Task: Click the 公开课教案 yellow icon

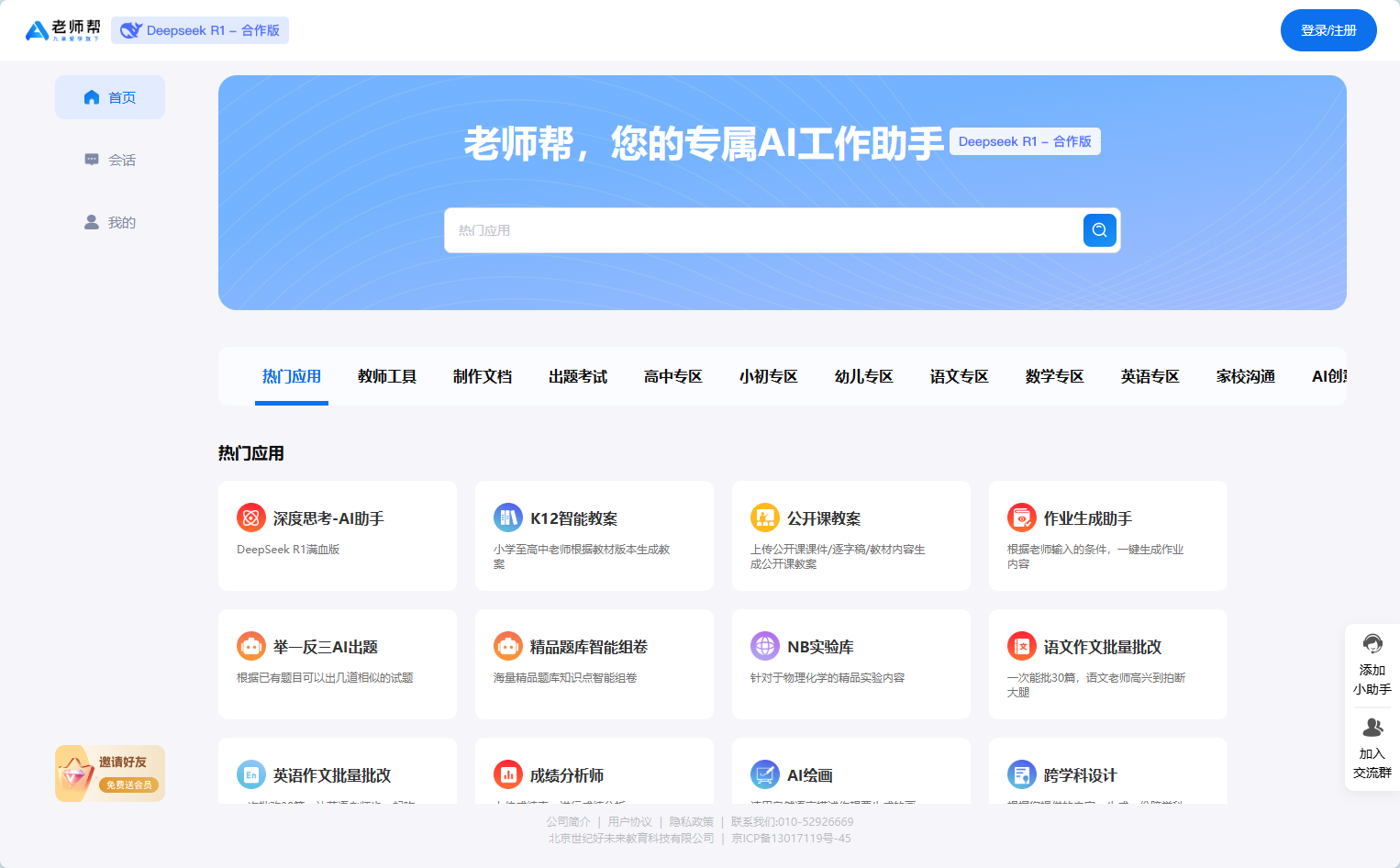Action: 765,517
